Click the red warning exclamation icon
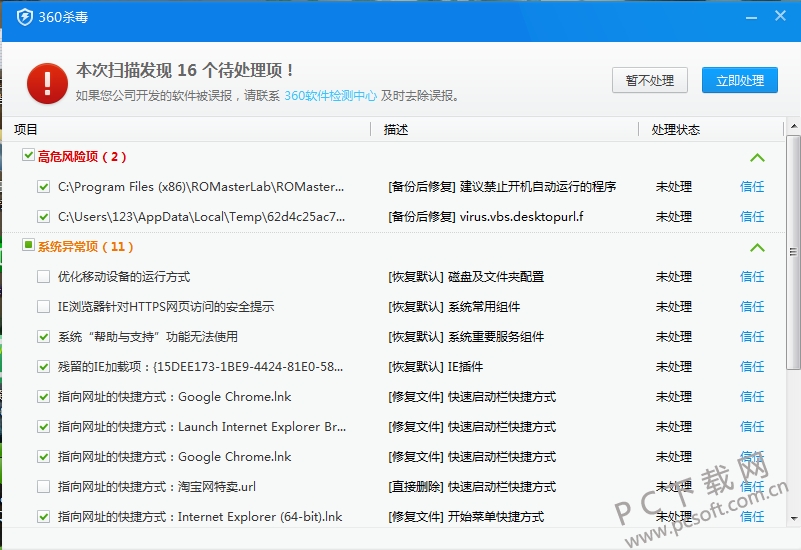The image size is (801, 550). pyautogui.click(x=46, y=83)
